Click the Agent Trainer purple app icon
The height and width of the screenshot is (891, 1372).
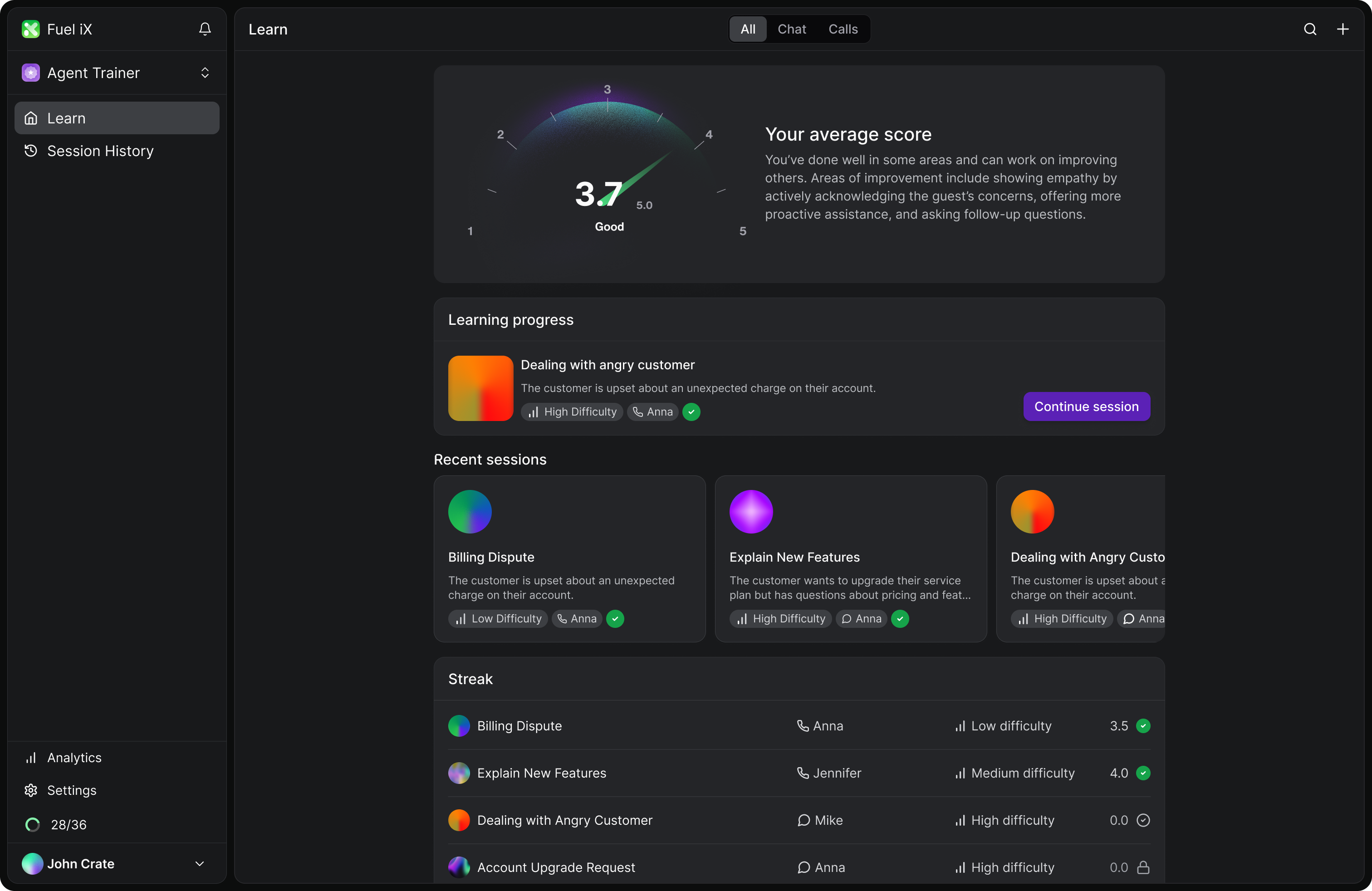[x=30, y=73]
